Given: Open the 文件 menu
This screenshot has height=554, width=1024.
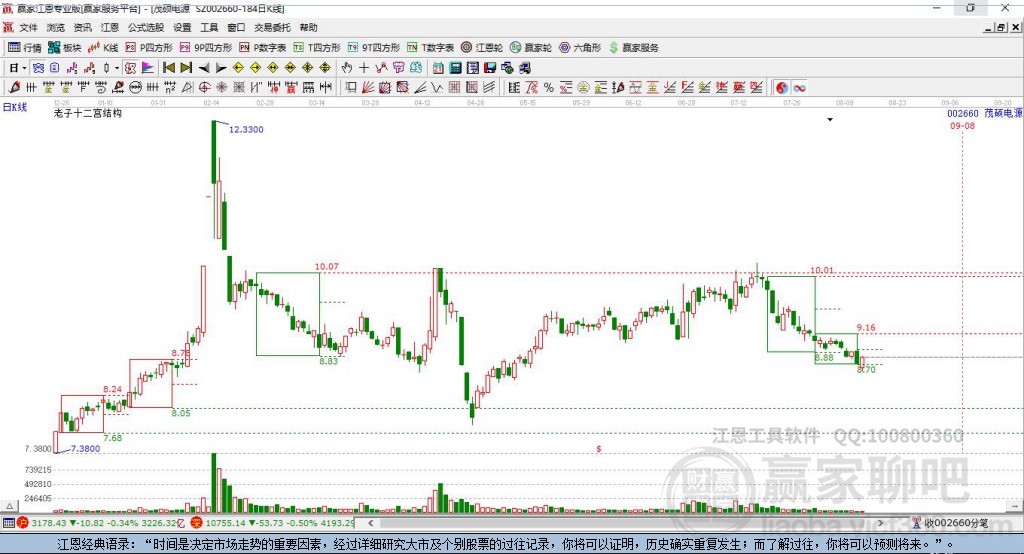Looking at the screenshot, I should point(28,27).
